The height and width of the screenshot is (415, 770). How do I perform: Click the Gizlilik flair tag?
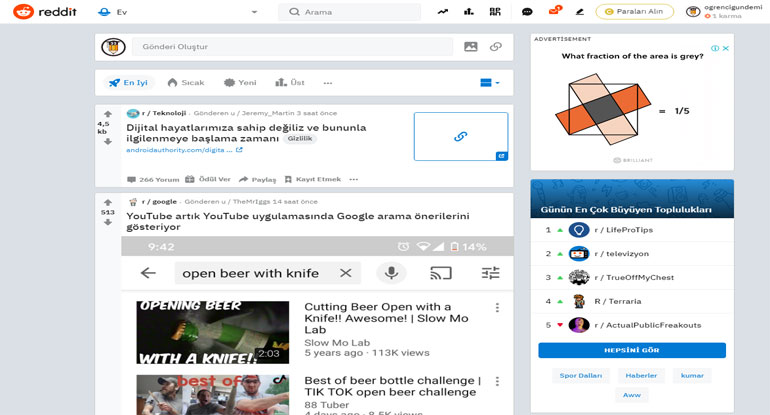[x=300, y=138]
